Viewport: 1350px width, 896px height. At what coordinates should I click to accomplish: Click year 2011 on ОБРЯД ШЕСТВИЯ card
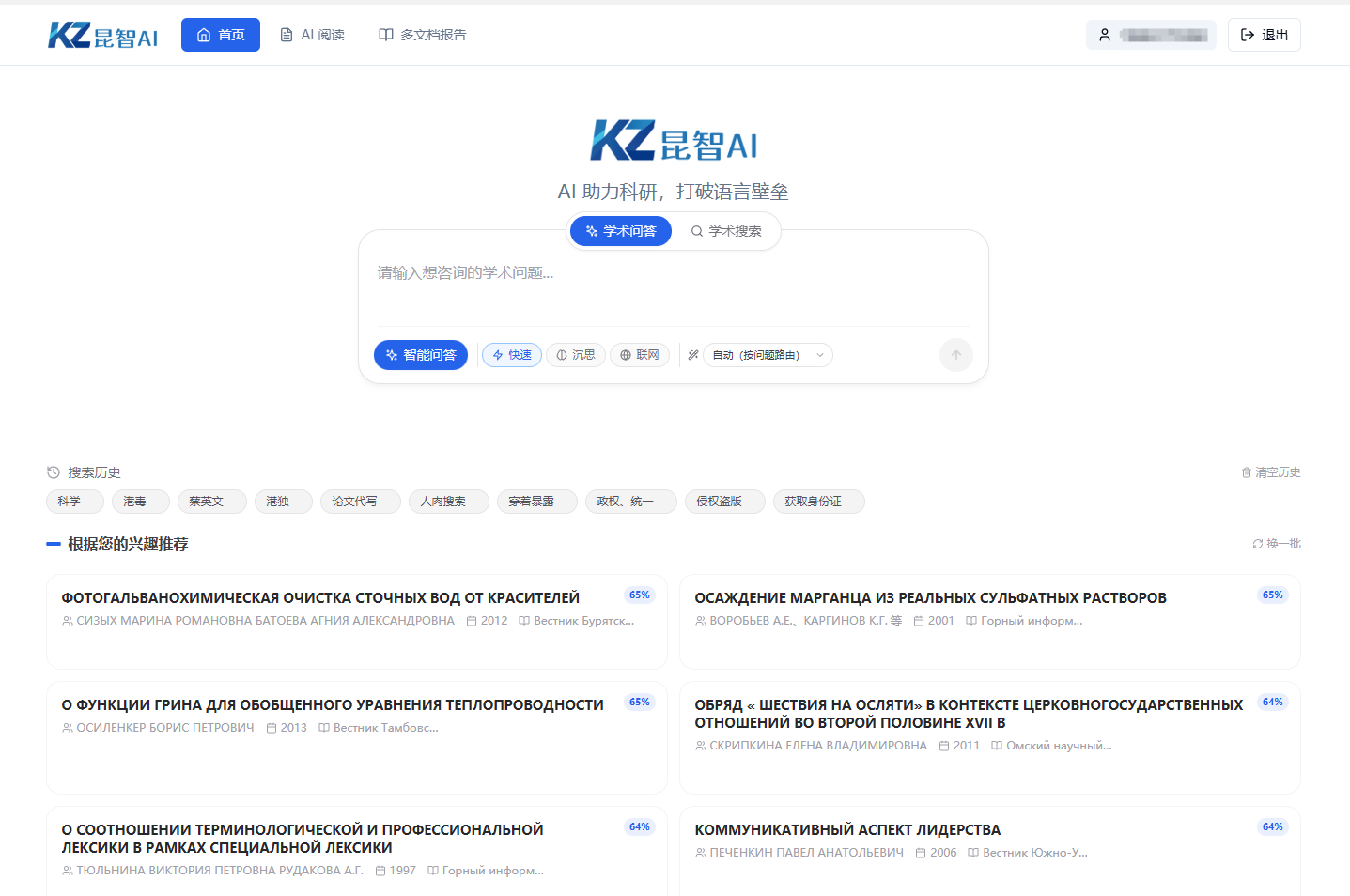(x=967, y=746)
